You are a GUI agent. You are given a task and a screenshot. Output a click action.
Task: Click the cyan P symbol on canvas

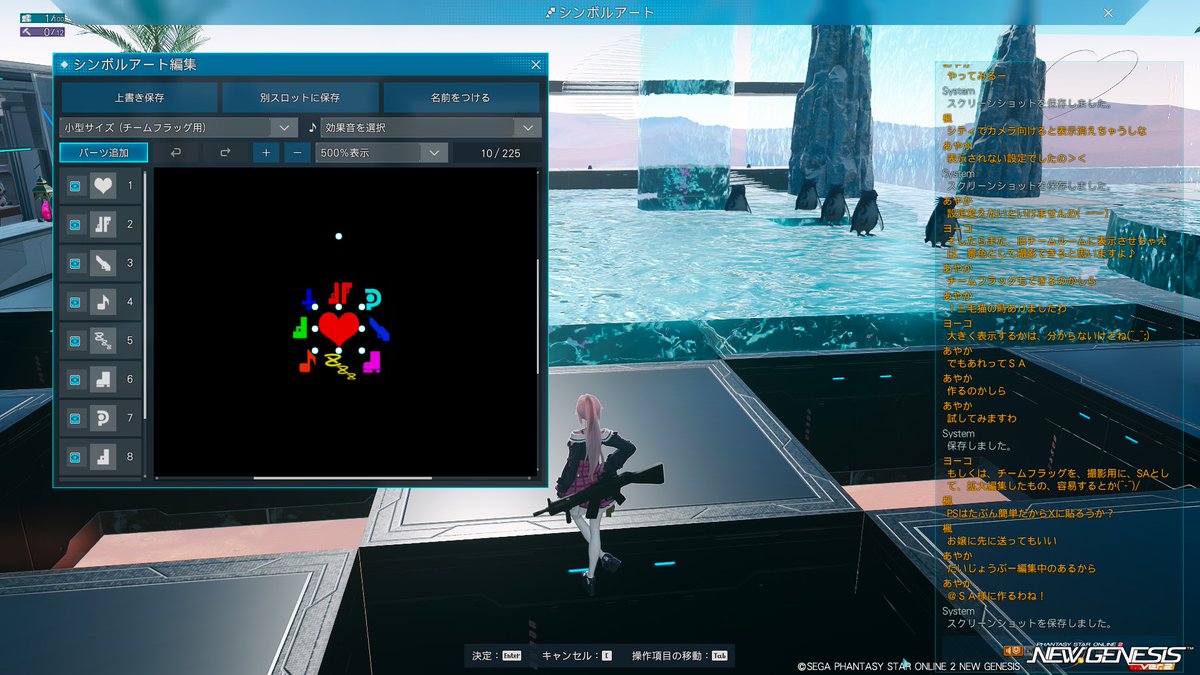point(372,299)
